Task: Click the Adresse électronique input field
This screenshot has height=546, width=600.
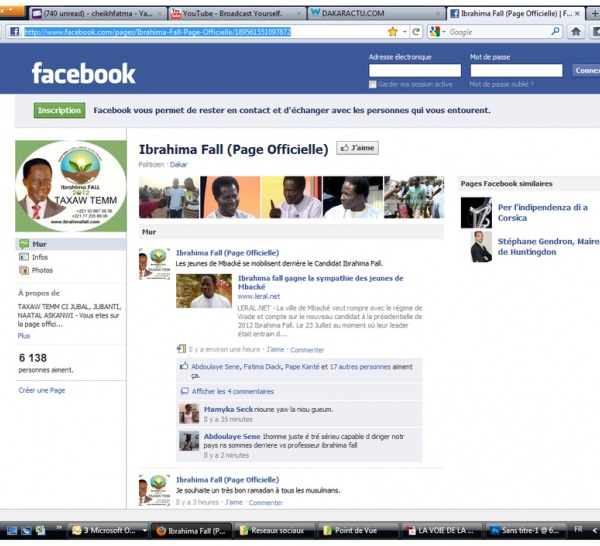Action: 415,70
